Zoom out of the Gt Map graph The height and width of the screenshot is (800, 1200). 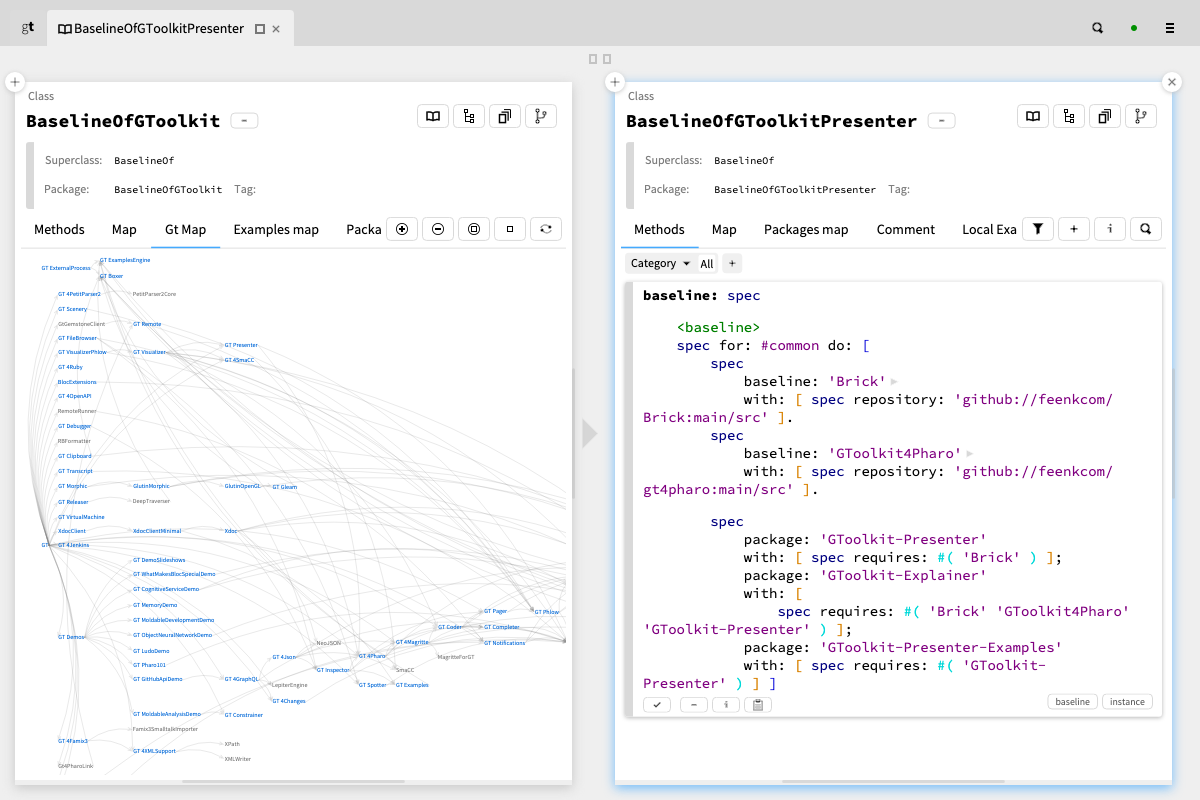coord(438,229)
